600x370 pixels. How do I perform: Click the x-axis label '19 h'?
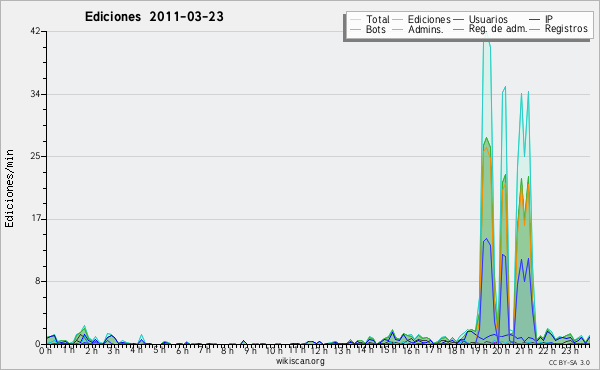478,350
